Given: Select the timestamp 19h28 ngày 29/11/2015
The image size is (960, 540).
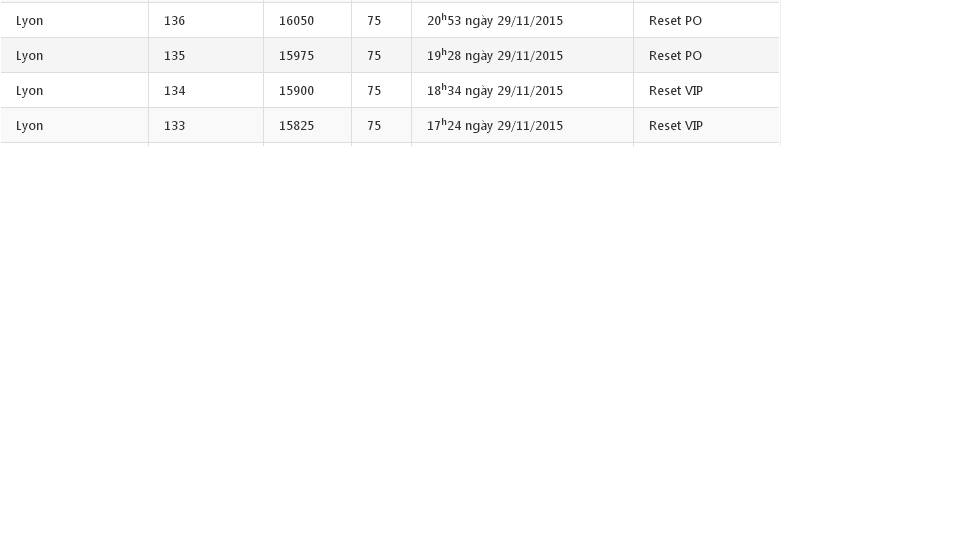Looking at the screenshot, I should (495, 55).
